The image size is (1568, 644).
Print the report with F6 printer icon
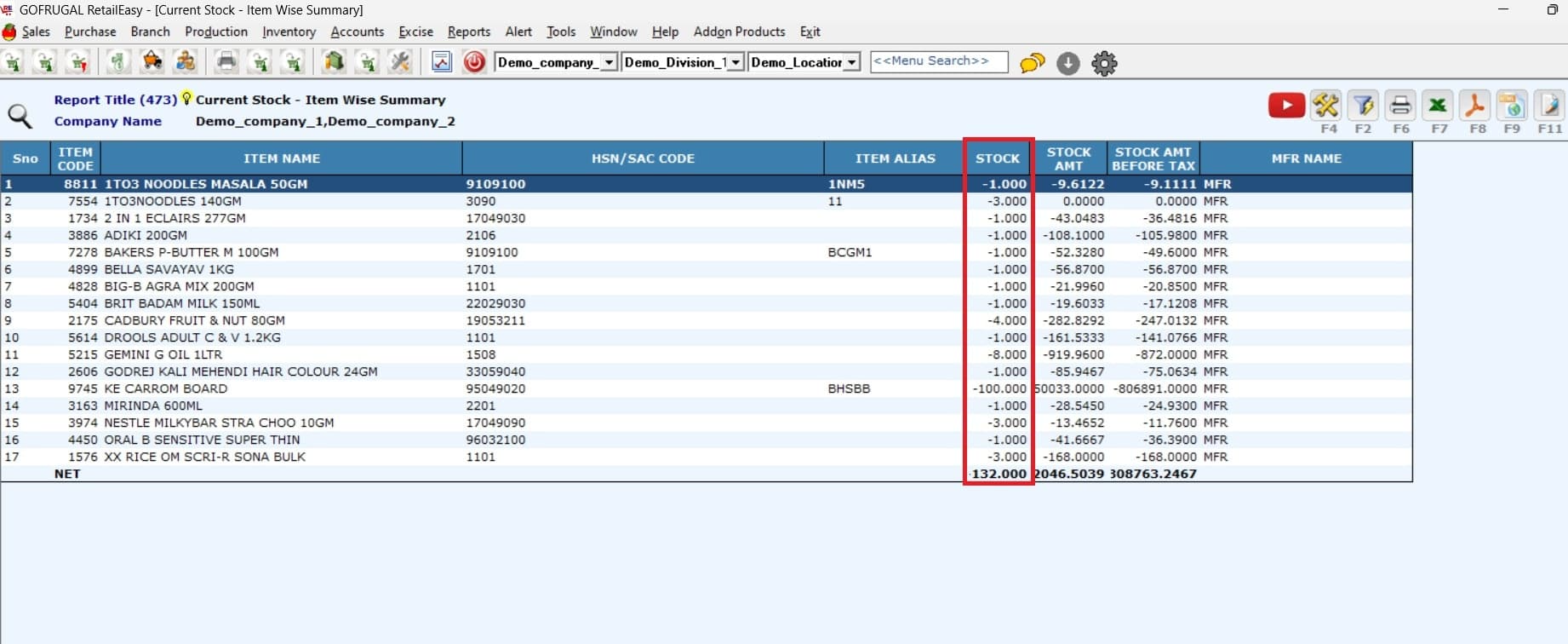coord(1400,106)
